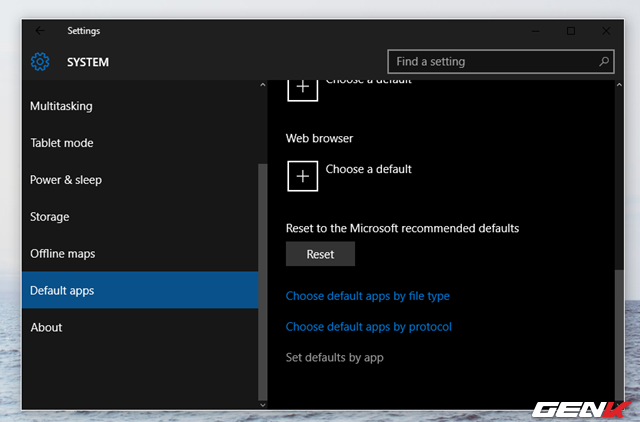Click the cut-off plus box above Web browser
This screenshot has height=422, width=640.
coord(302,90)
